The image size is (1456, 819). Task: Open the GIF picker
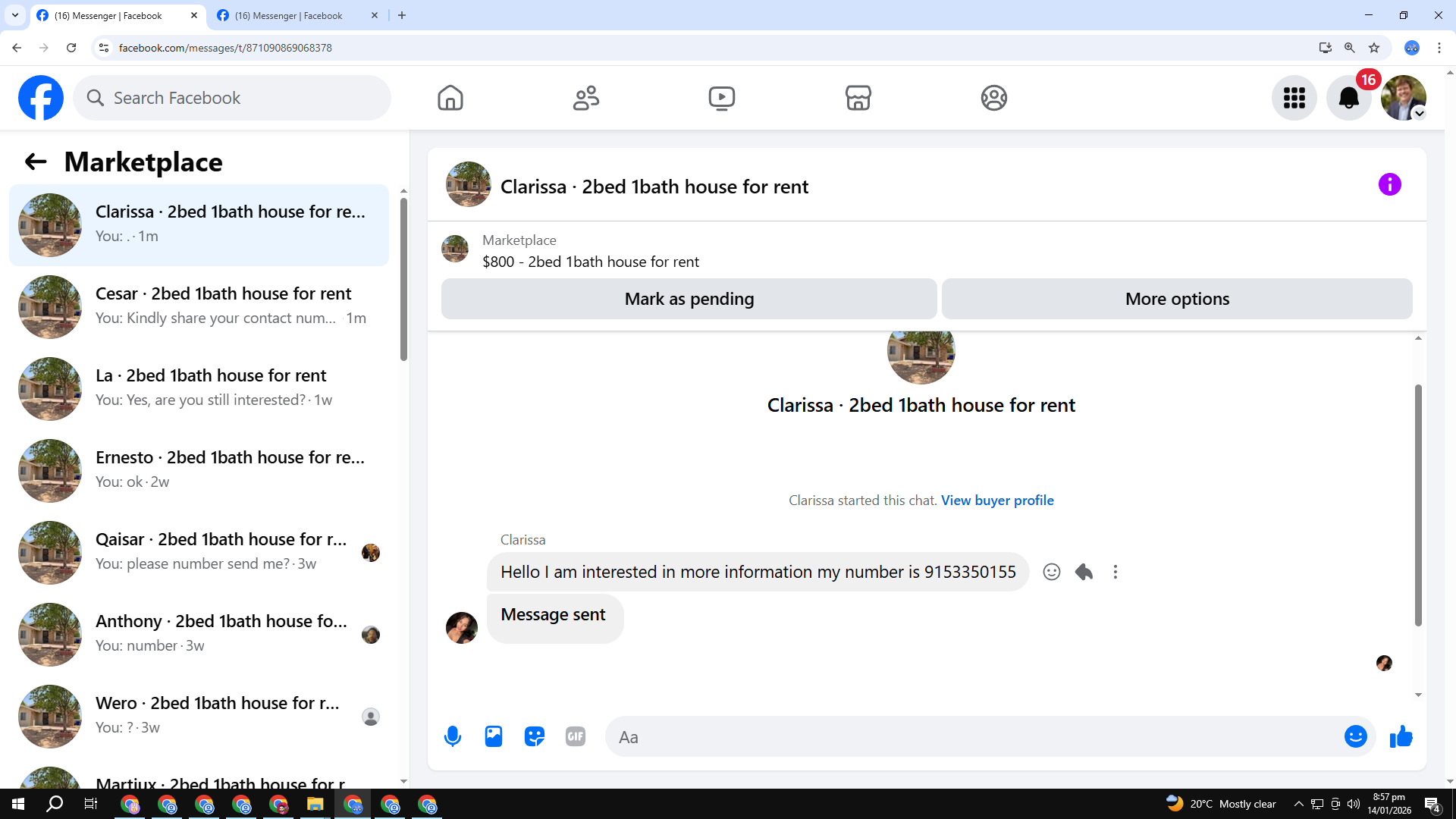[x=576, y=736]
